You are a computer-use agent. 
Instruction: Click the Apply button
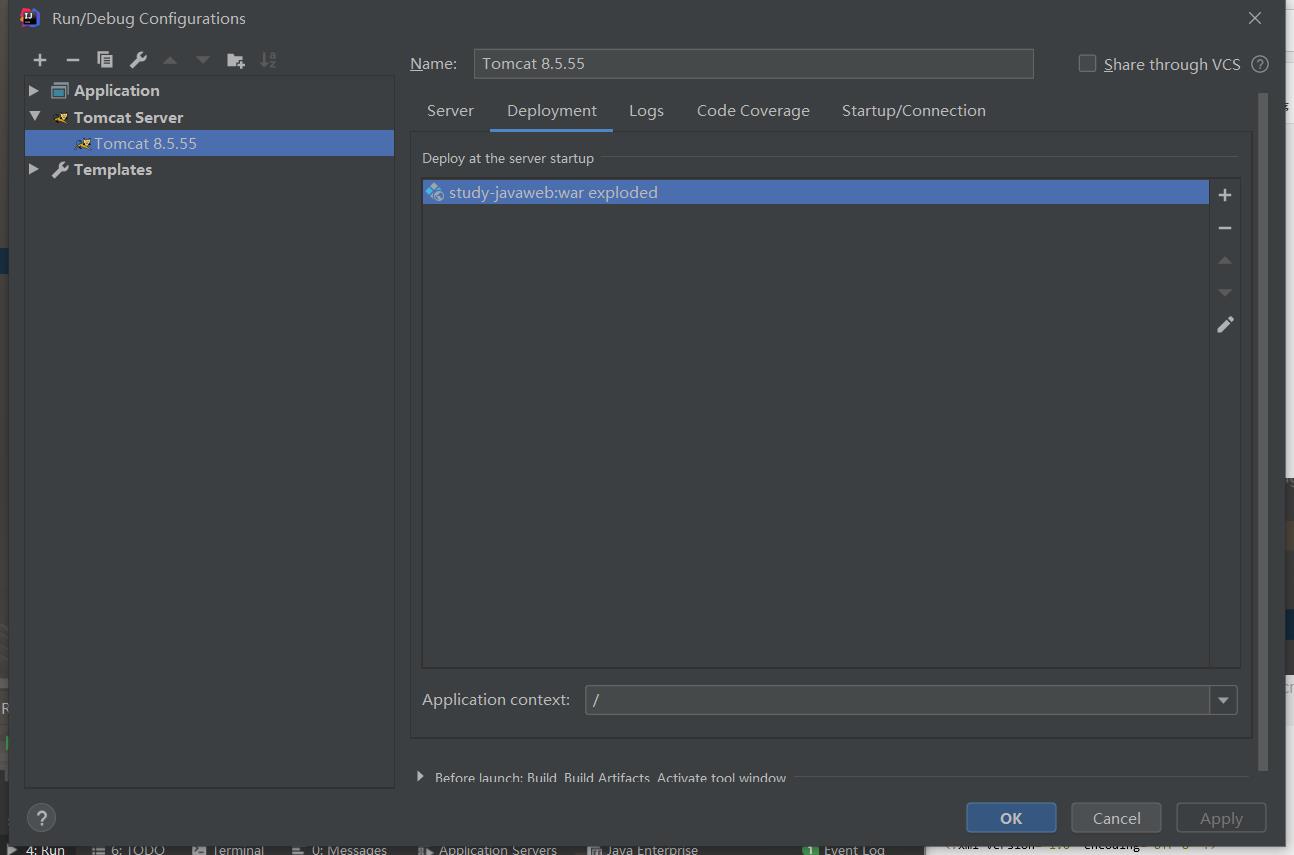[1221, 818]
